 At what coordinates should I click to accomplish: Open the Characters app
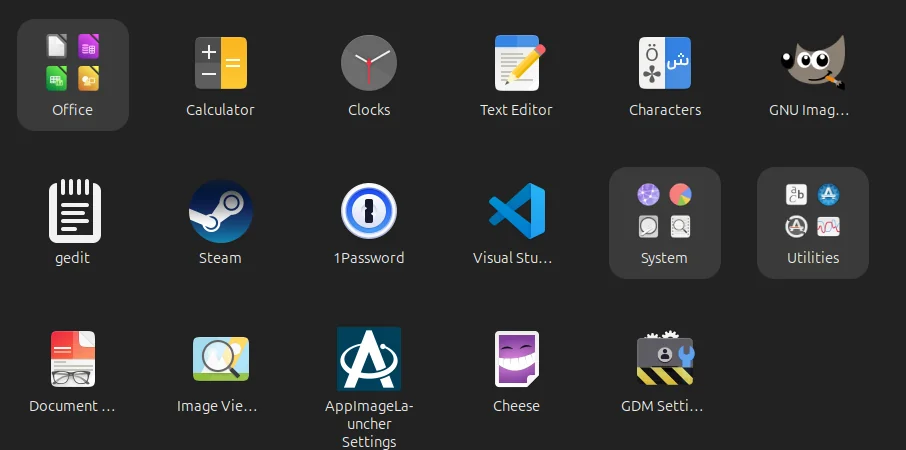tap(665, 64)
